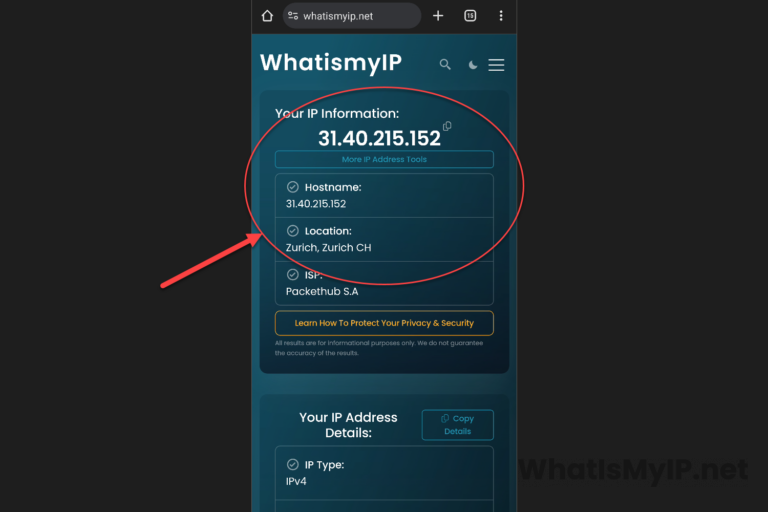Image resolution: width=768 pixels, height=512 pixels.
Task: Click the check icon beside Hostname
Action: (x=292, y=187)
